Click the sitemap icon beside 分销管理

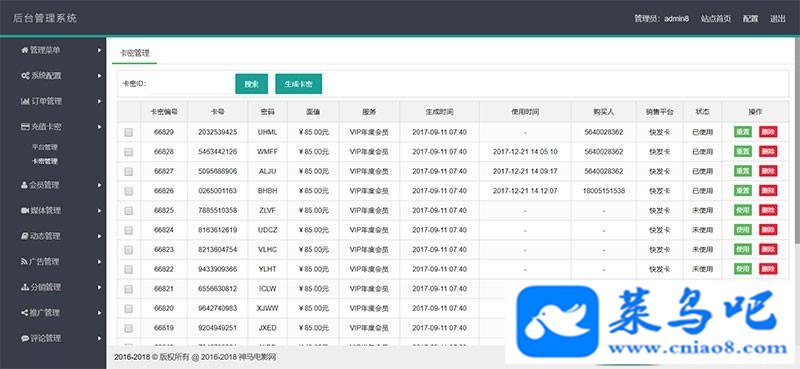pyautogui.click(x=25, y=287)
